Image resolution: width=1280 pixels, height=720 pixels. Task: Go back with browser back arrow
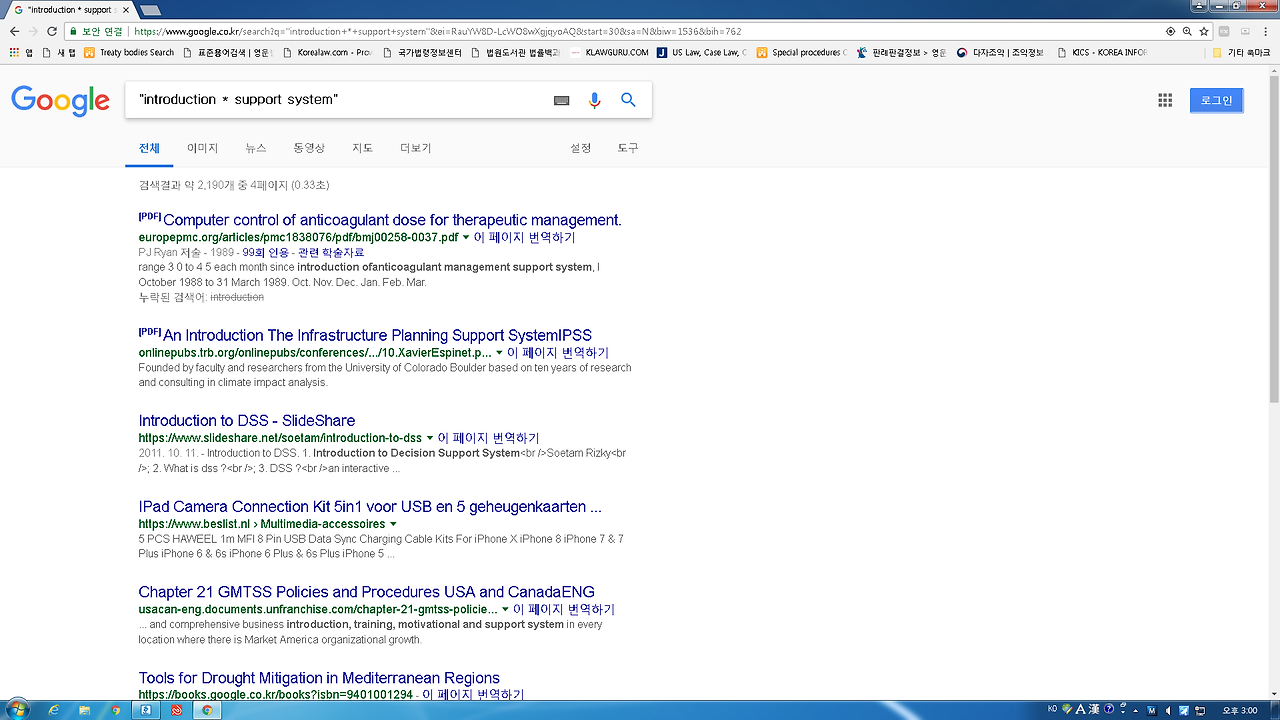click(14, 31)
